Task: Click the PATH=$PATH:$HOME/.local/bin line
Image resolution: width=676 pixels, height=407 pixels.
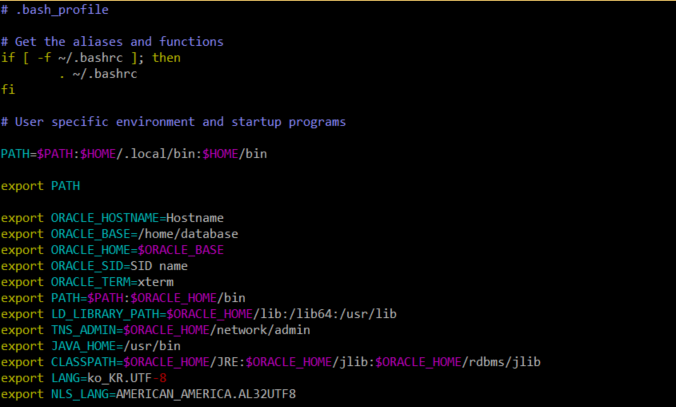Action: tap(134, 154)
